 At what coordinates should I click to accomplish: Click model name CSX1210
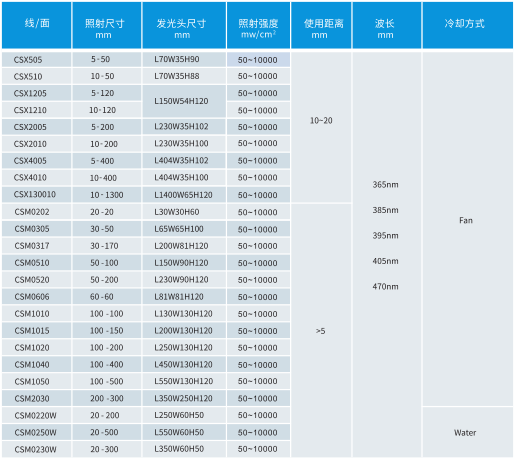point(36,110)
